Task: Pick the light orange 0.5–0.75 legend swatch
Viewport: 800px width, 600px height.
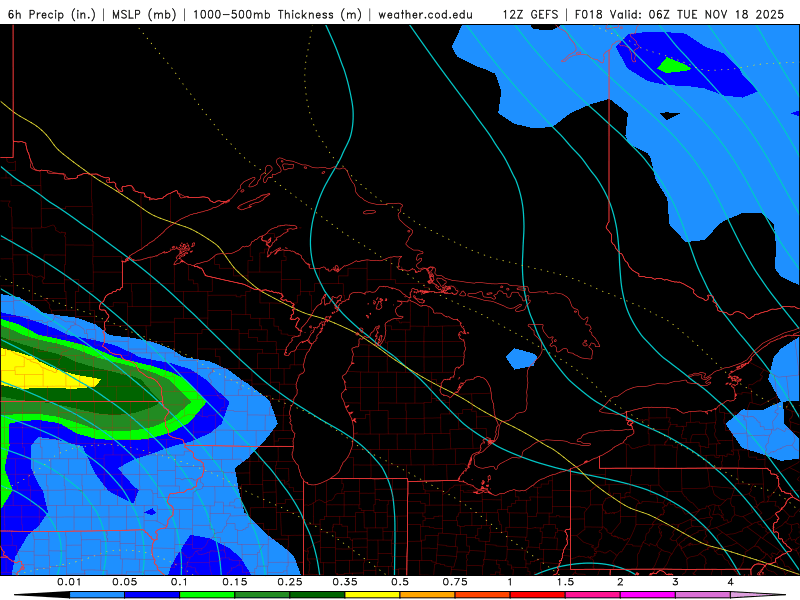Action: pos(428,595)
